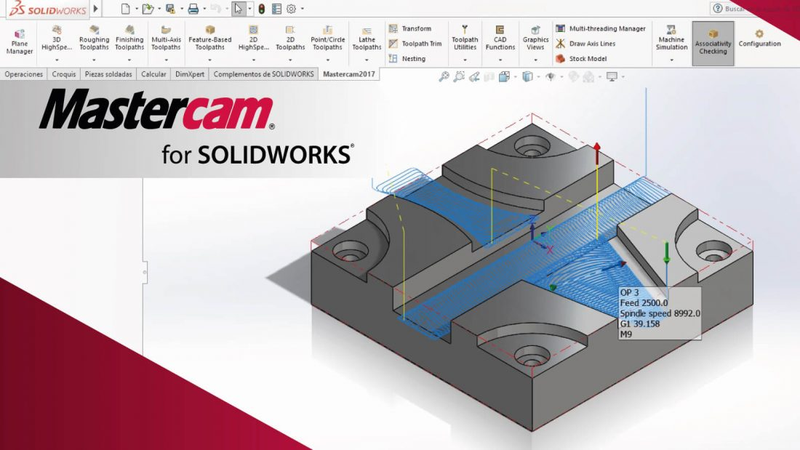Open the Stock Model command

click(x=582, y=59)
